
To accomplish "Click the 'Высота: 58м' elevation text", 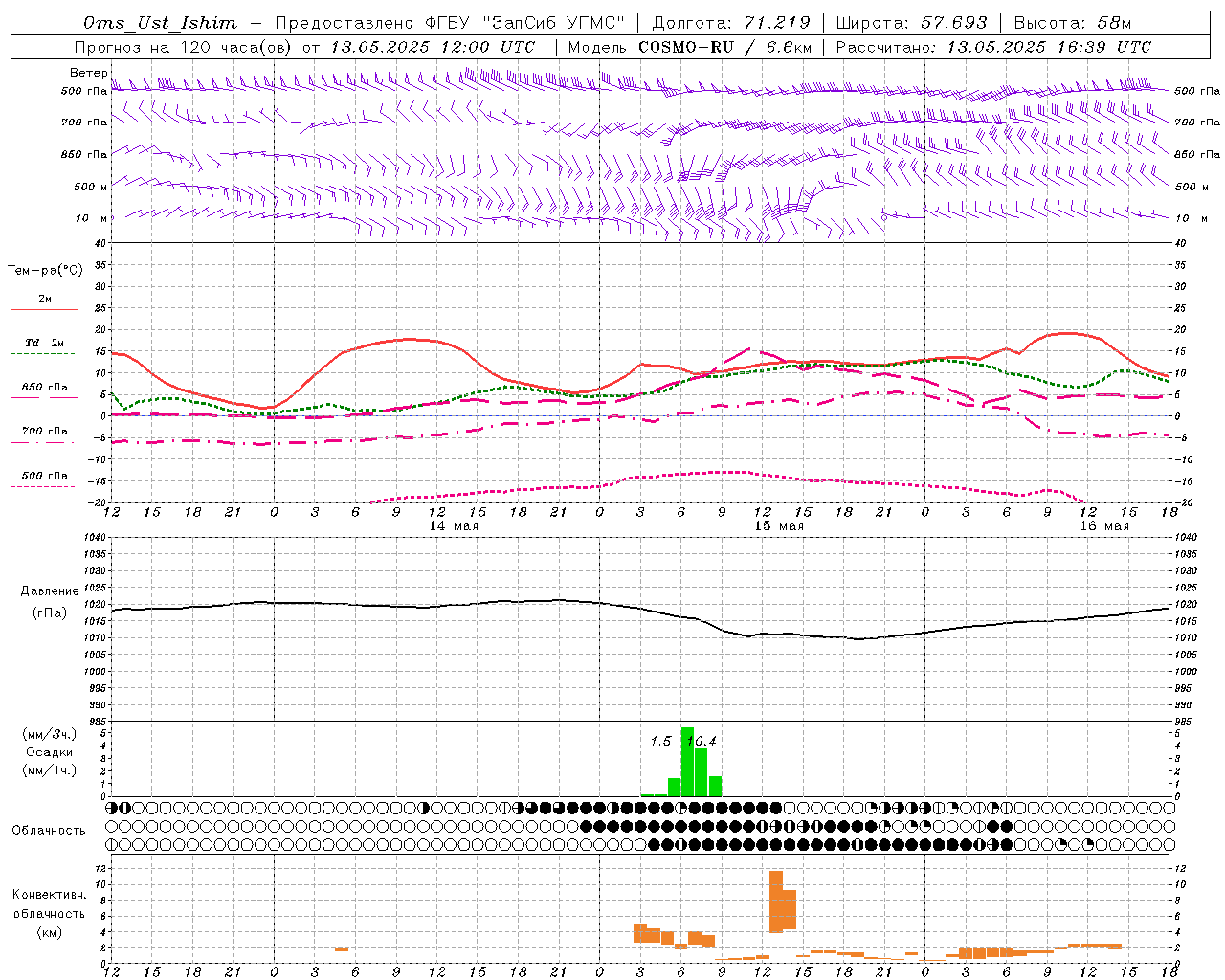I will (x=1072, y=23).
